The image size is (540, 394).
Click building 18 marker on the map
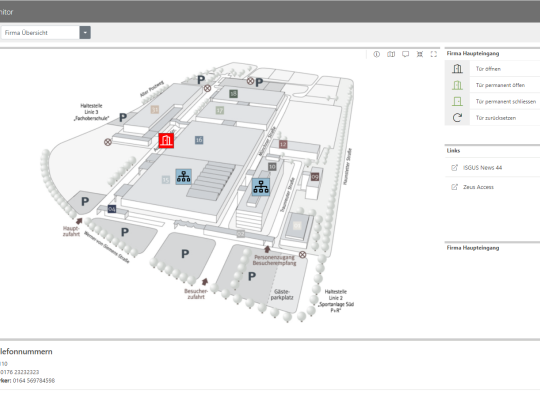pos(233,94)
